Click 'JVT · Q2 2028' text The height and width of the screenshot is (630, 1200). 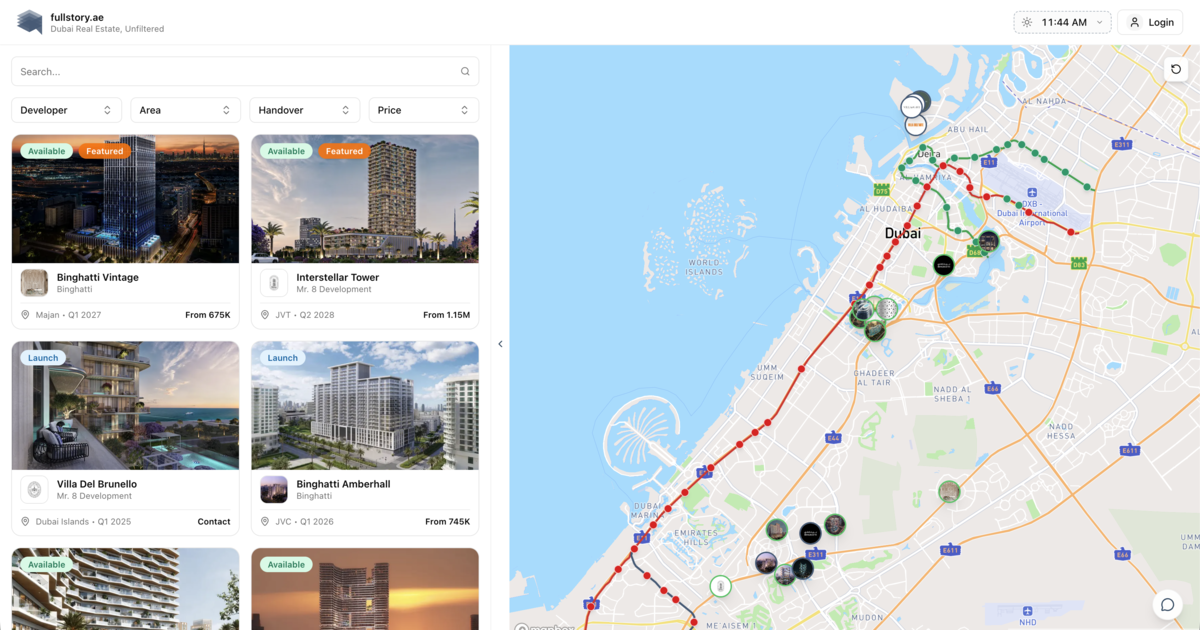pyautogui.click(x=304, y=315)
